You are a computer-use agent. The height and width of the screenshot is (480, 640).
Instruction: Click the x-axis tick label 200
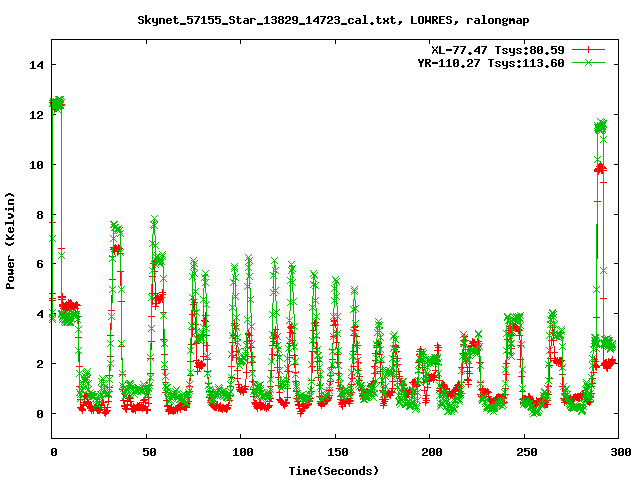[x=432, y=452]
